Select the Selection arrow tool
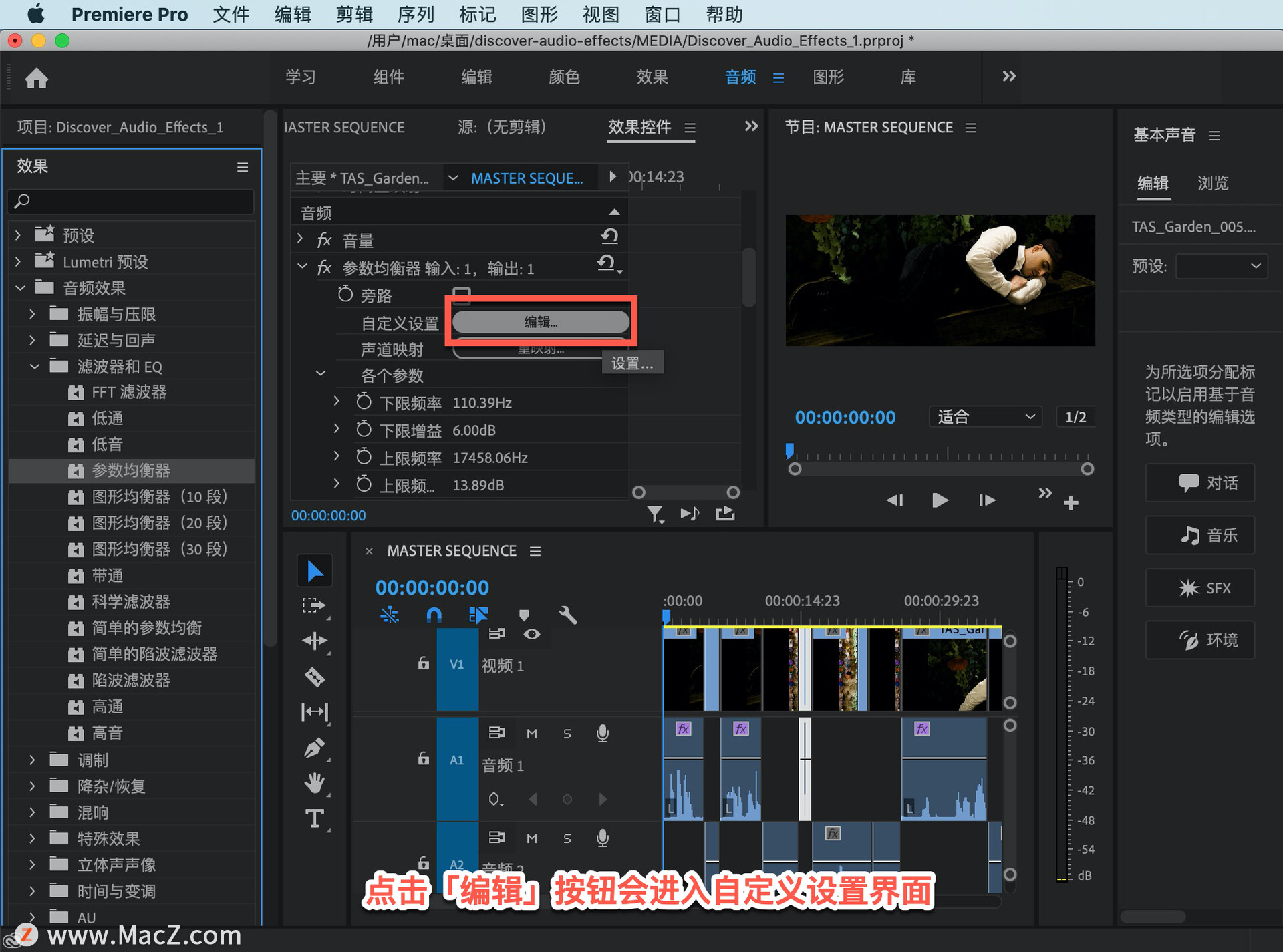This screenshot has height=952, width=1283. (315, 571)
